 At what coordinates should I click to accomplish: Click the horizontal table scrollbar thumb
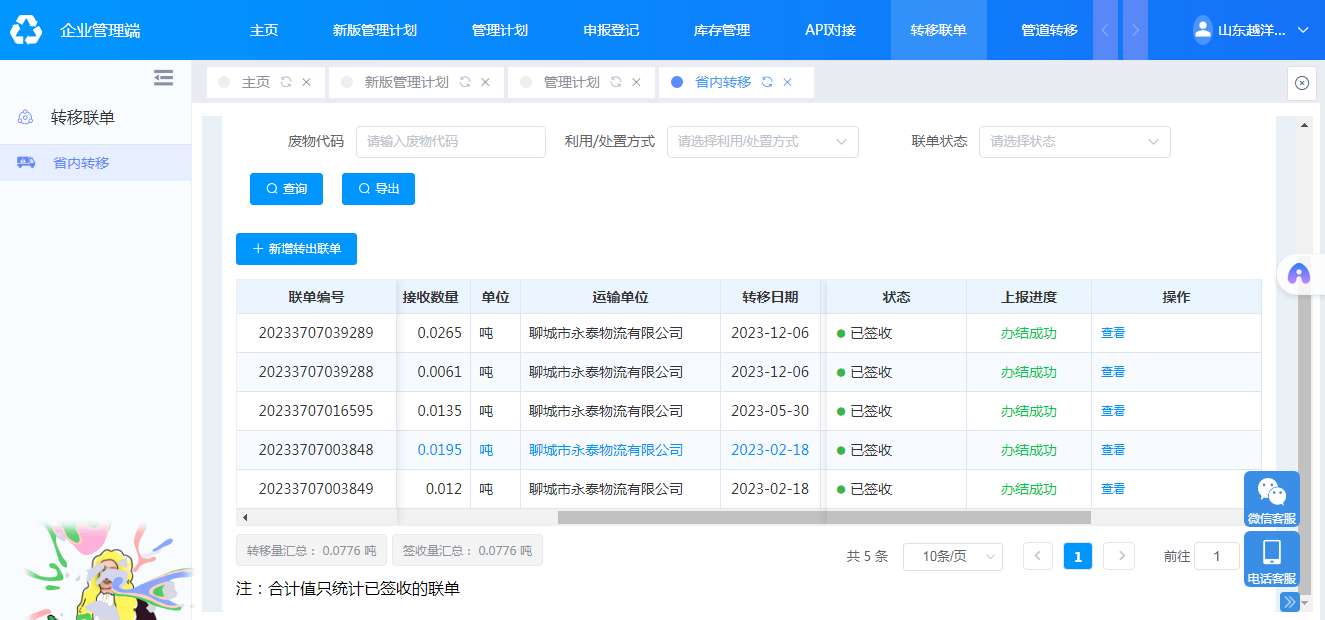(x=823, y=518)
